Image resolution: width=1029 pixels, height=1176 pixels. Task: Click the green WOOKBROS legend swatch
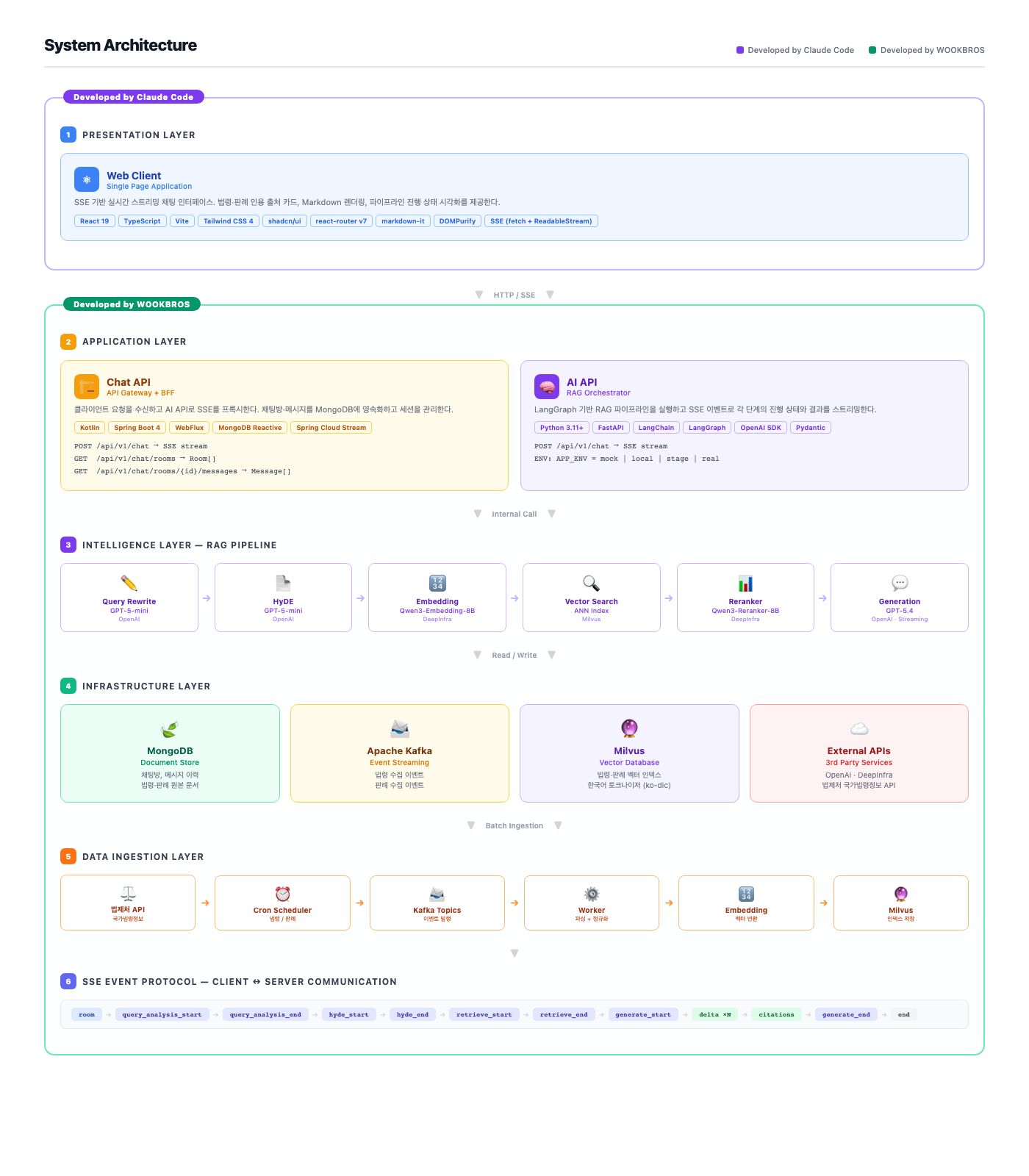[872, 50]
